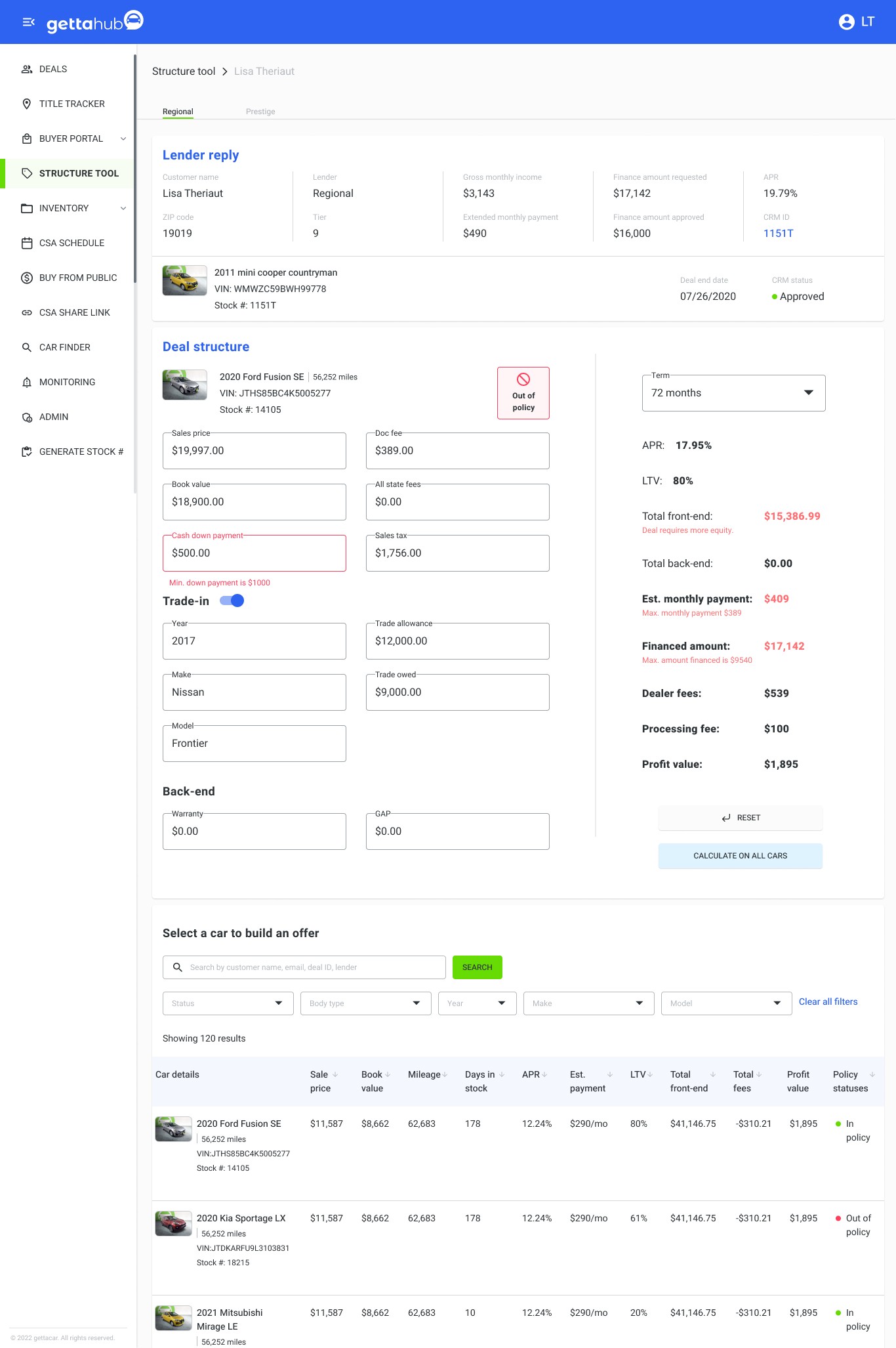Open the LT user account menu

tap(856, 22)
